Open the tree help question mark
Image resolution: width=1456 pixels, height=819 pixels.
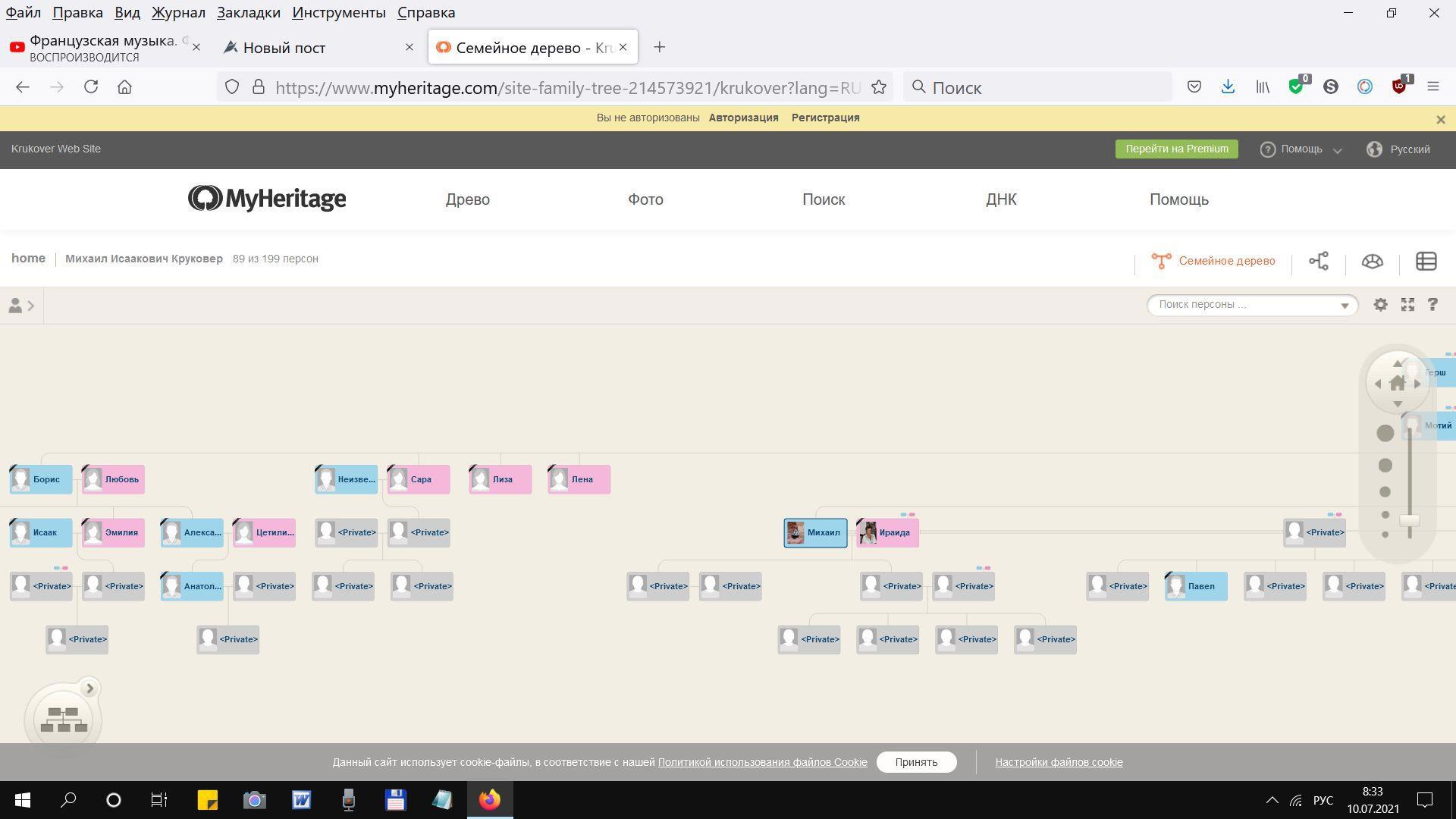pos(1432,305)
